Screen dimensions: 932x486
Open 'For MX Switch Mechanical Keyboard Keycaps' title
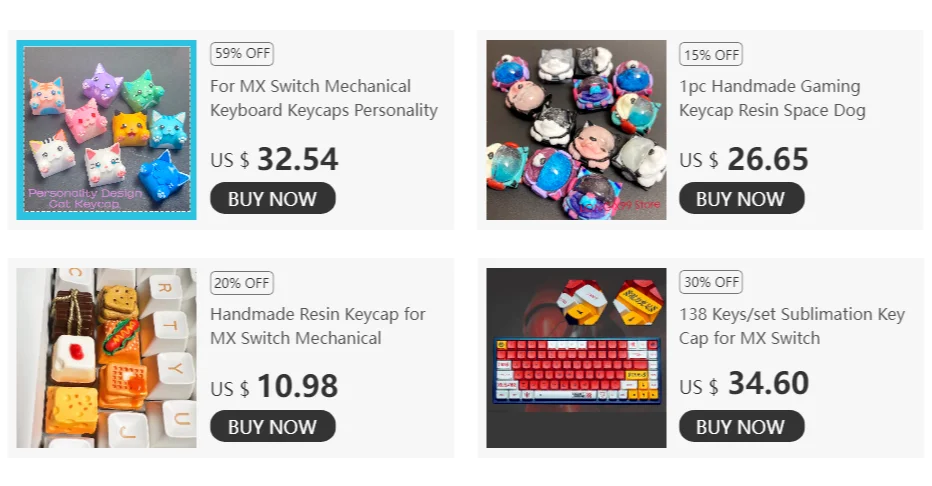[324, 98]
